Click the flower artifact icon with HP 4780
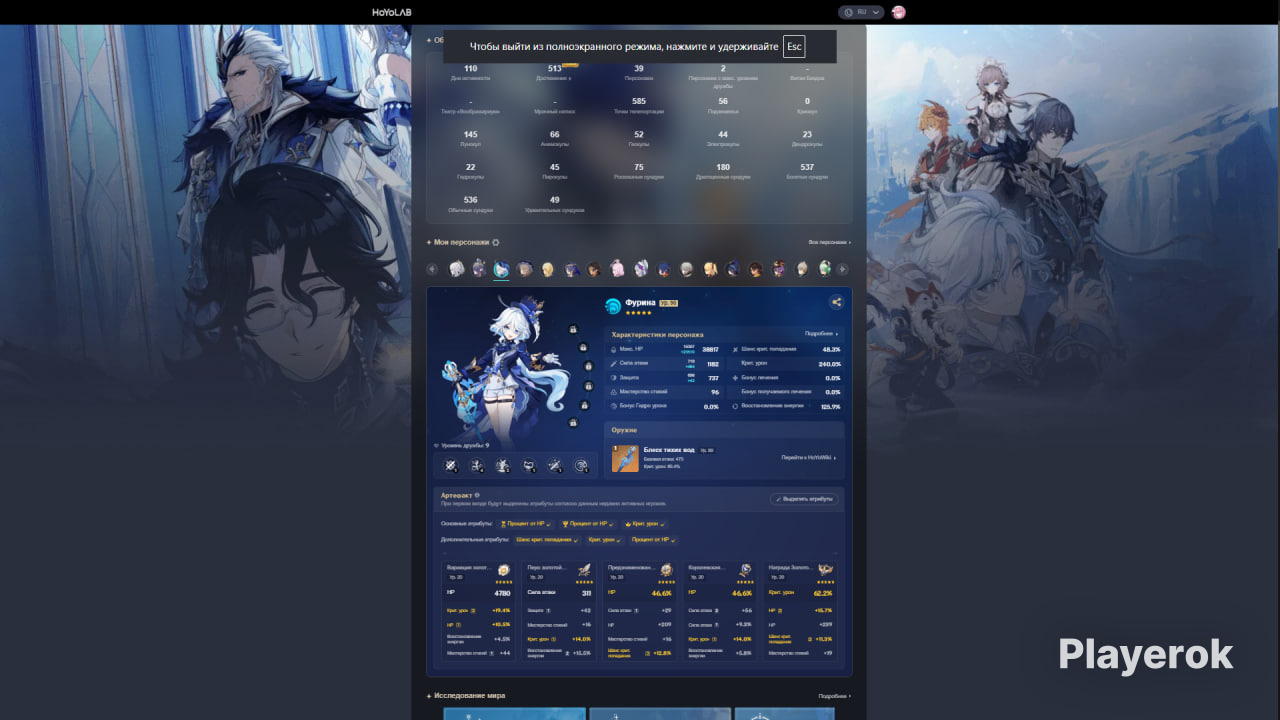Image resolution: width=1280 pixels, height=720 pixels. [504, 570]
